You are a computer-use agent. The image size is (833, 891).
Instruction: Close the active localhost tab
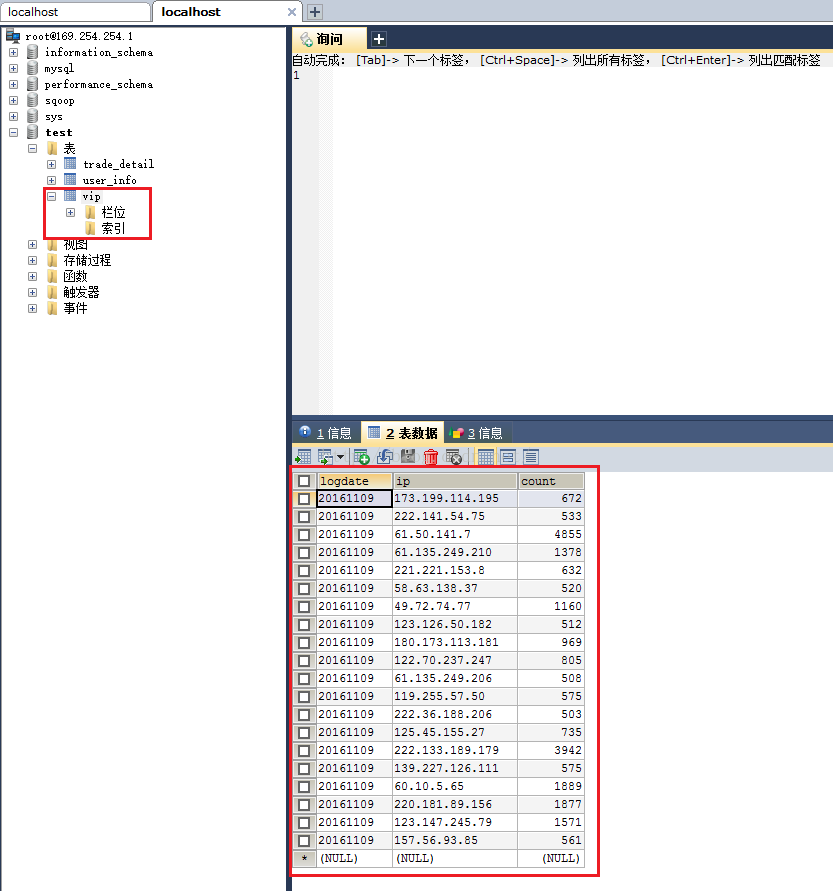[291, 12]
